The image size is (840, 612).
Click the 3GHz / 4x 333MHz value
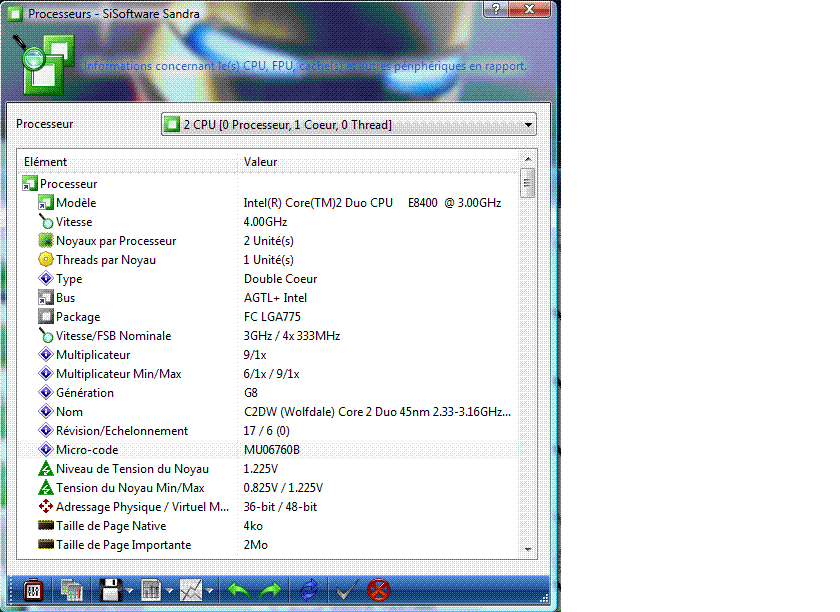coord(292,336)
